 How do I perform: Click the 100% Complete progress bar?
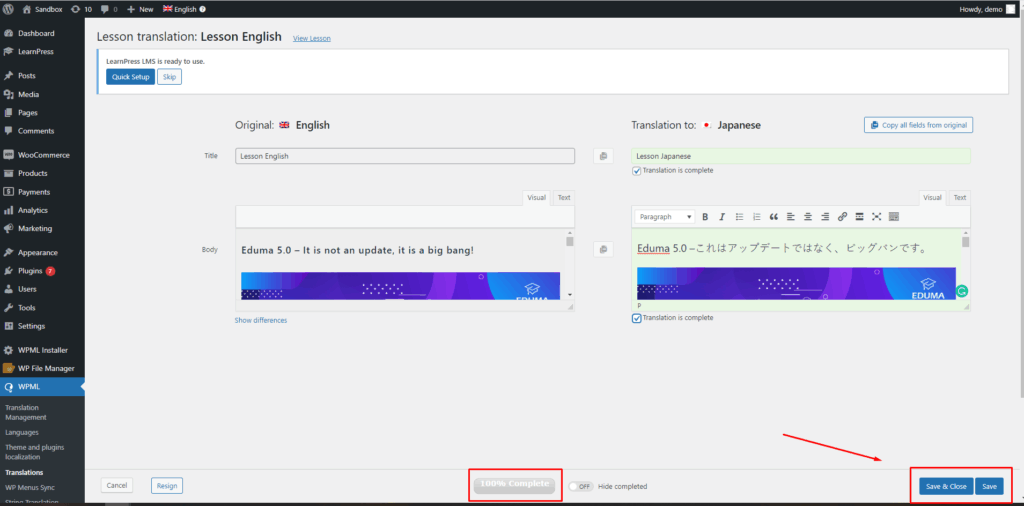(515, 484)
